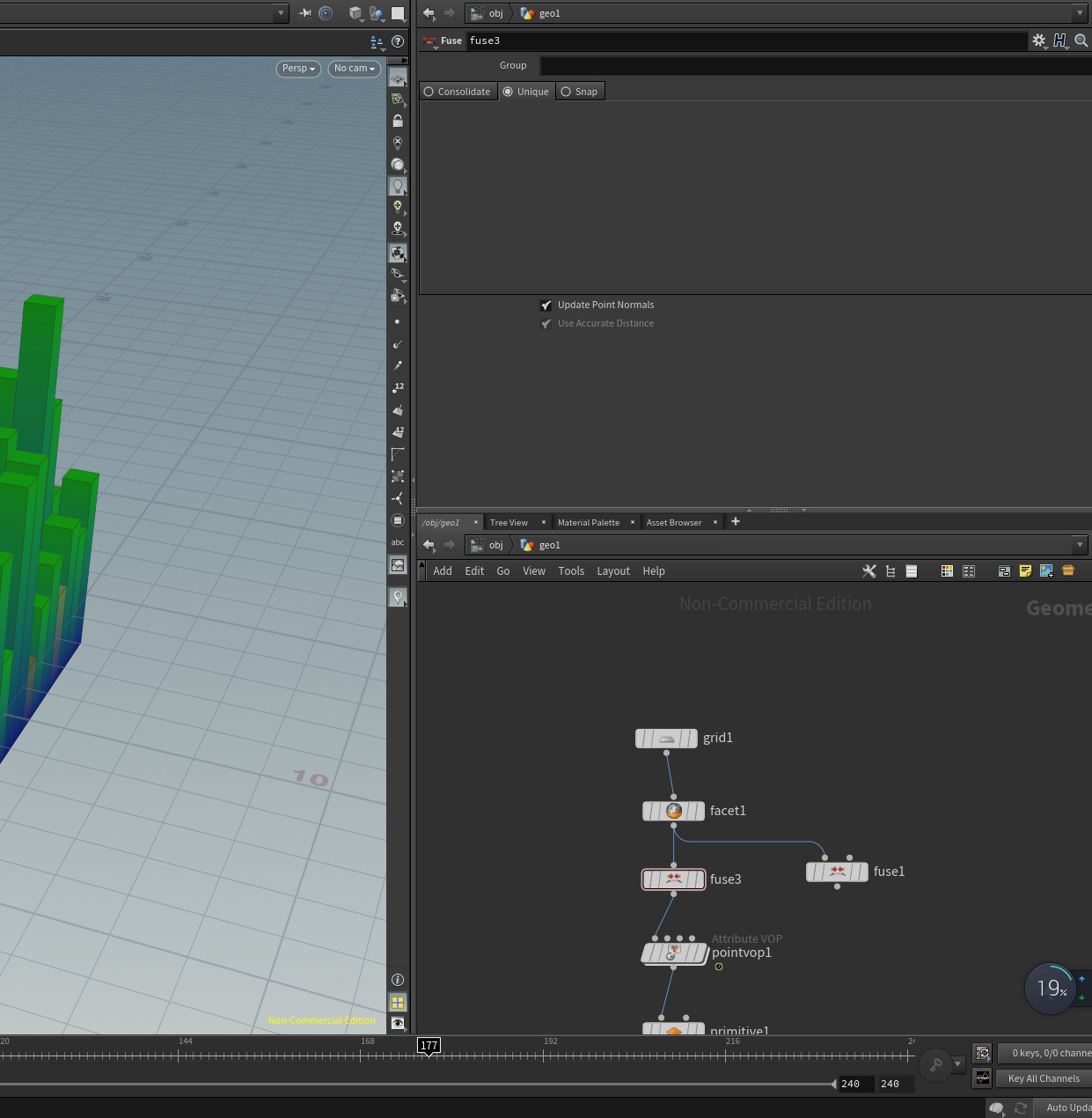This screenshot has width=1092, height=1118.
Task: Click the viewport help question mark icon
Action: [398, 41]
